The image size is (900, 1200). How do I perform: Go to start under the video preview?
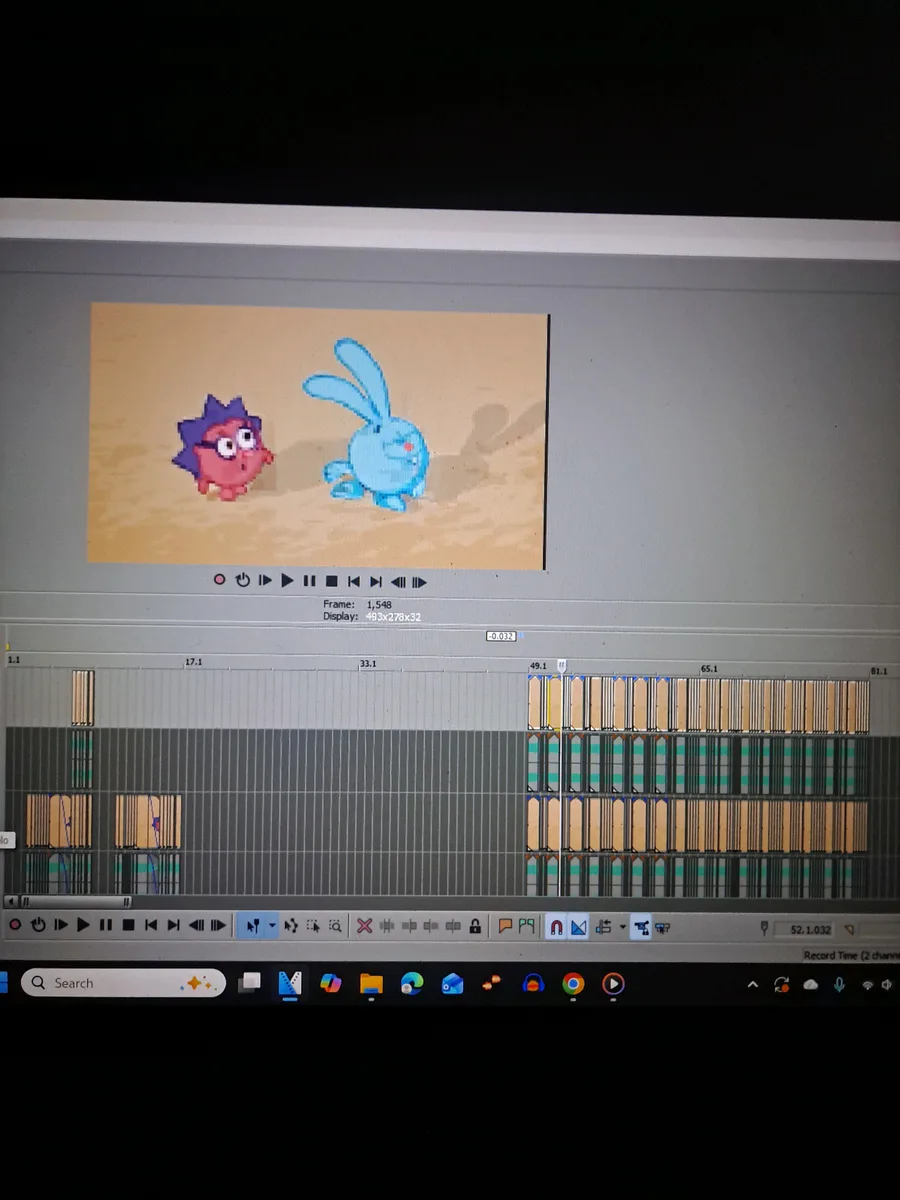[354, 581]
